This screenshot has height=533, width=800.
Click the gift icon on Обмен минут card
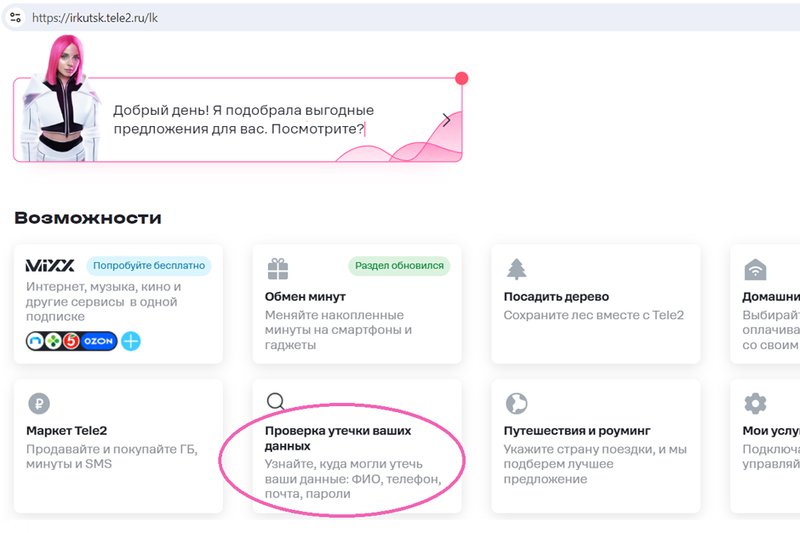[x=278, y=269]
